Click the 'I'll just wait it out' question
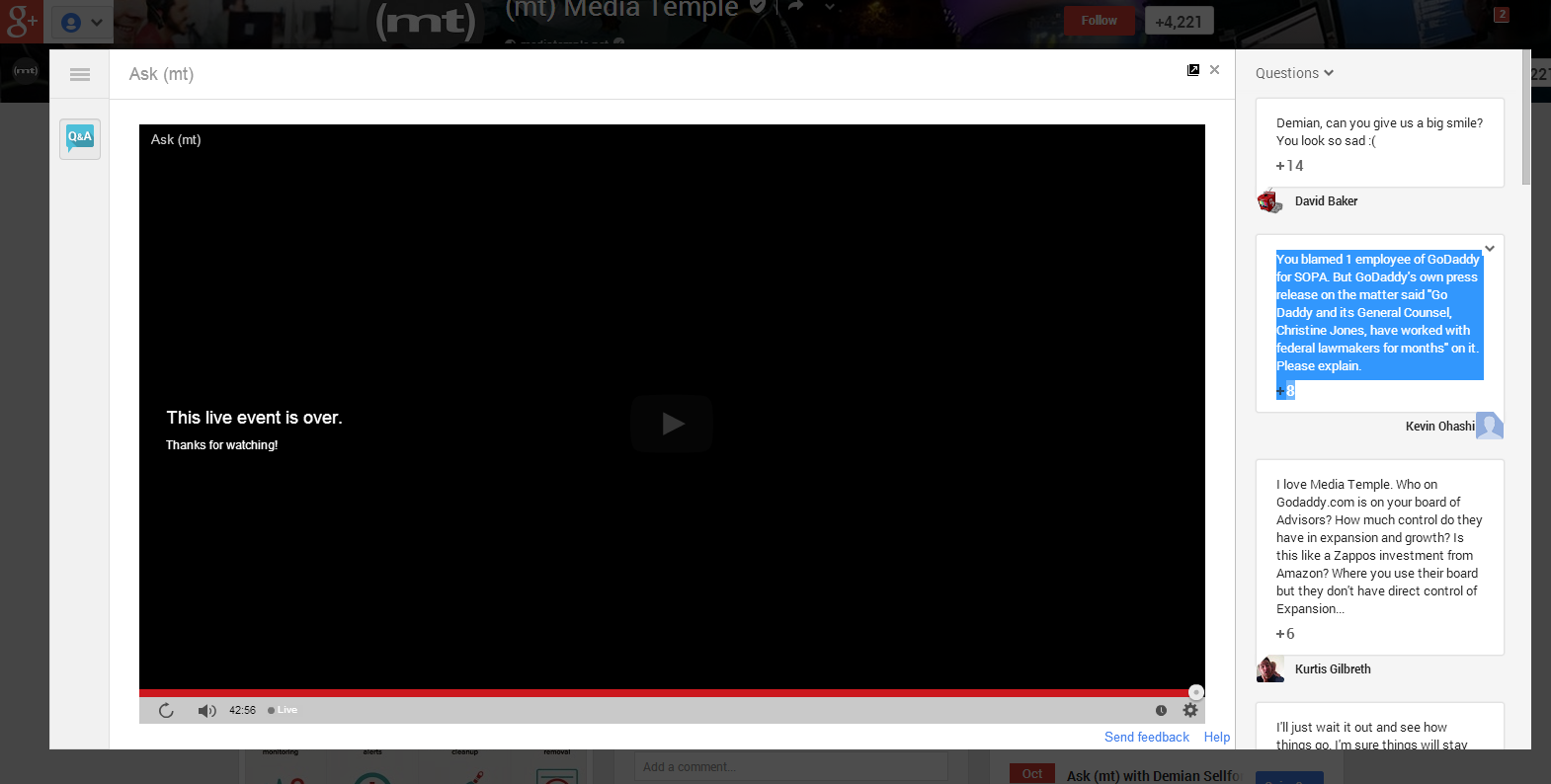Viewport: 1551px width, 784px height. (x=1371, y=737)
